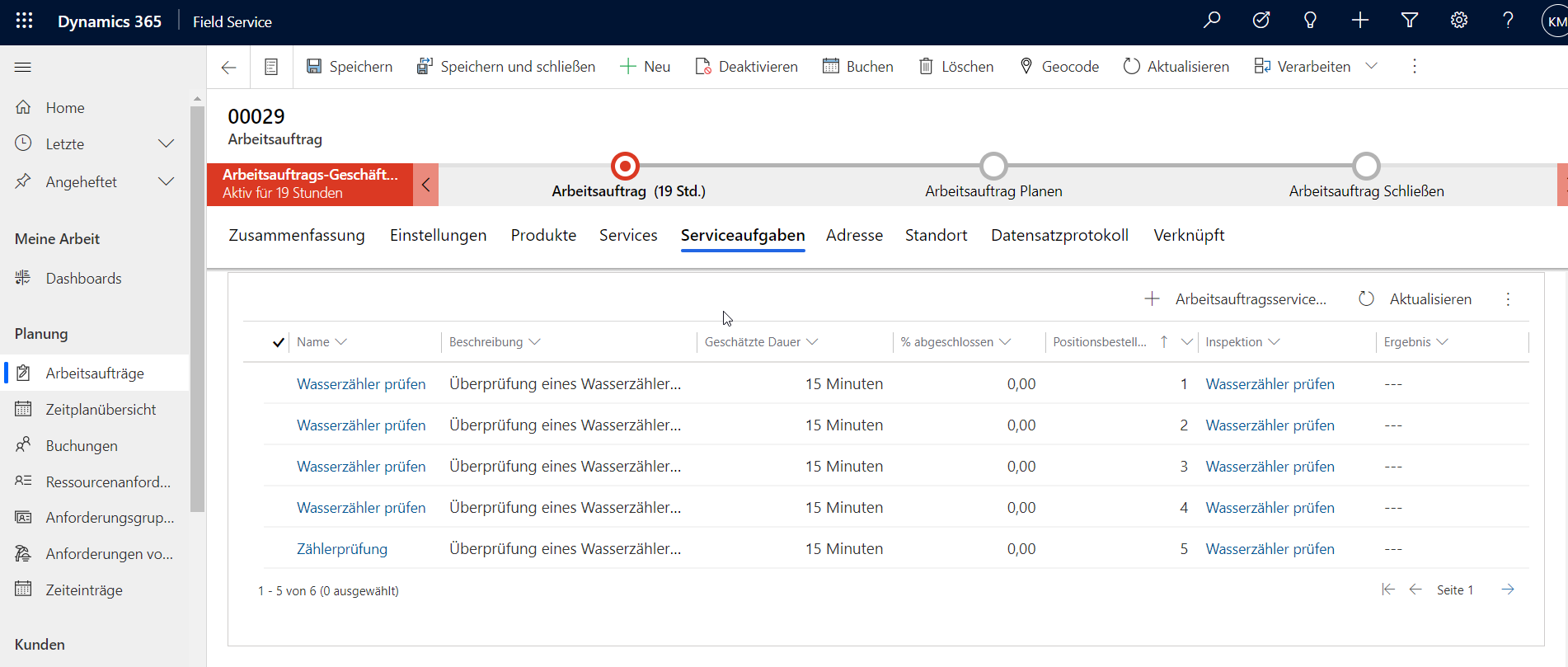Open advanced find filter icon
1568x667 pixels.
(x=1410, y=21)
